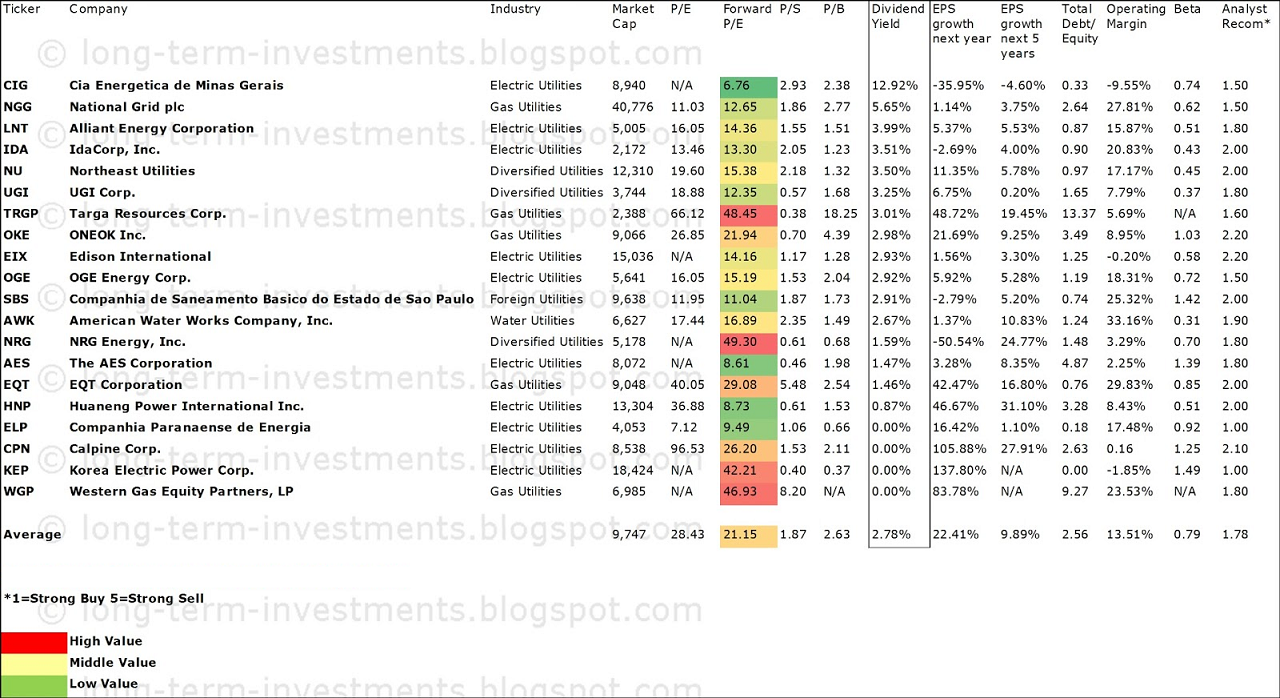Click AWK operating margin 33.16%

1128,321
